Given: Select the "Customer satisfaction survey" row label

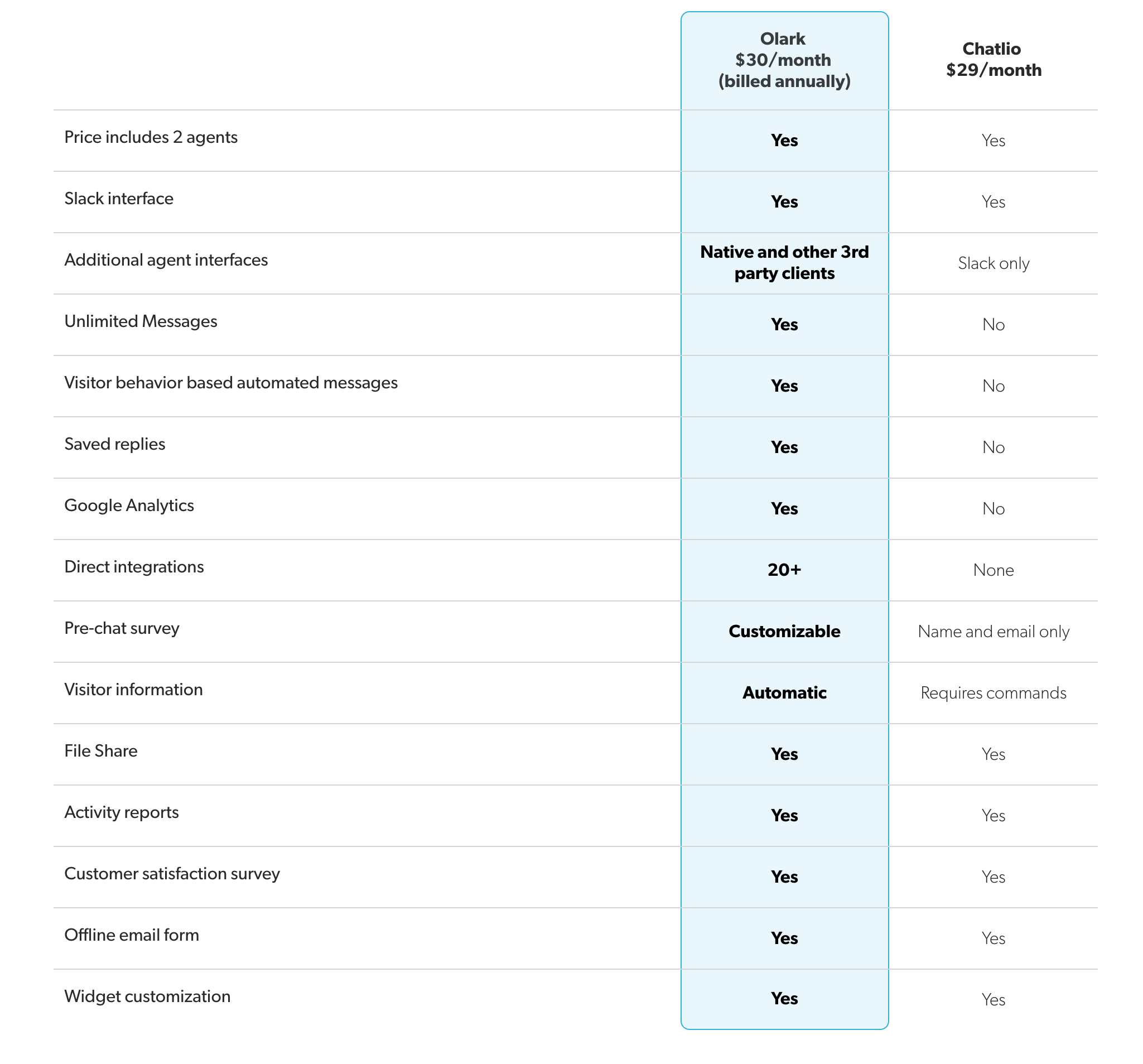Looking at the screenshot, I should pyautogui.click(x=172, y=874).
